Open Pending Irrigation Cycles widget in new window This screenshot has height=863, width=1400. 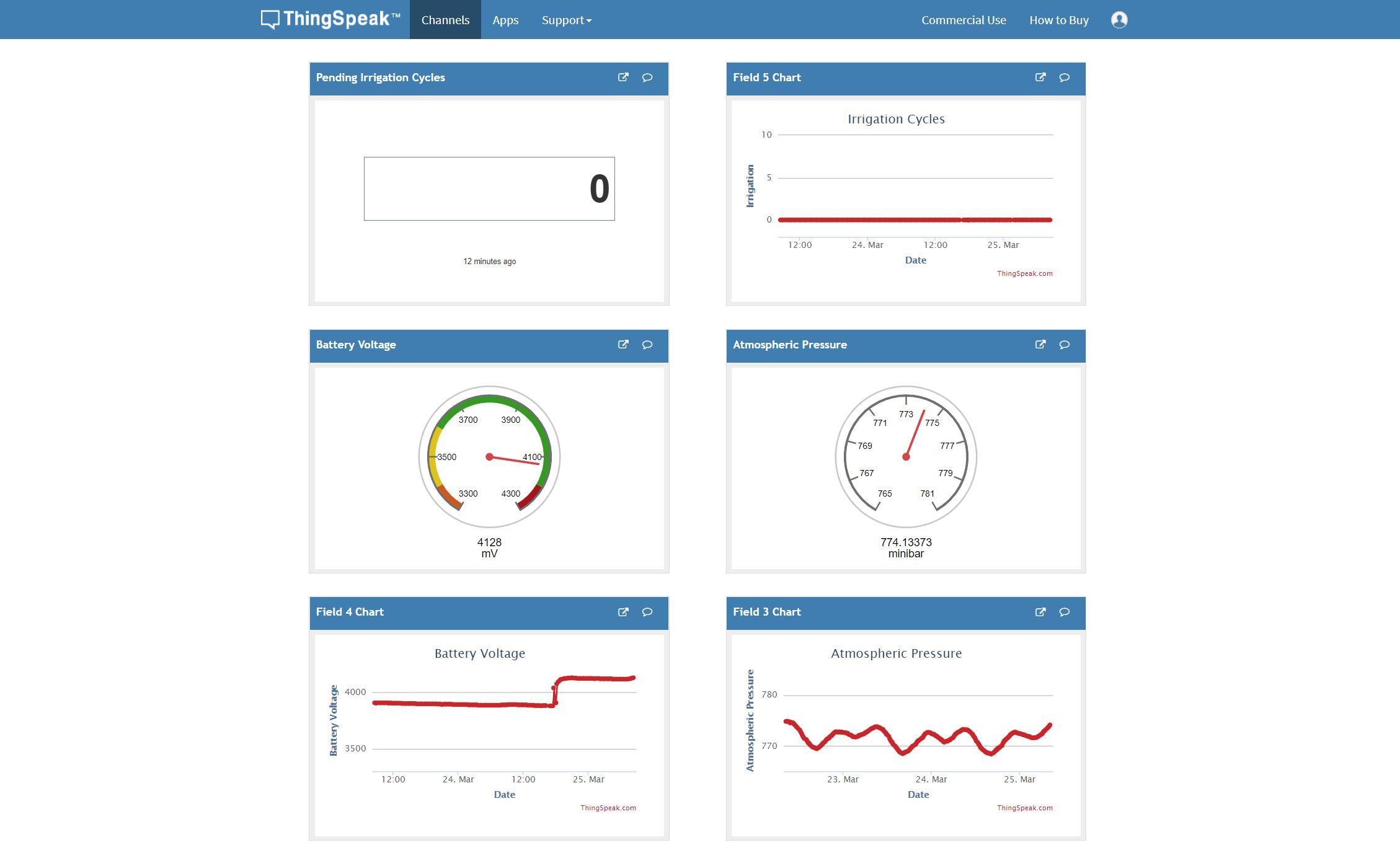(623, 77)
